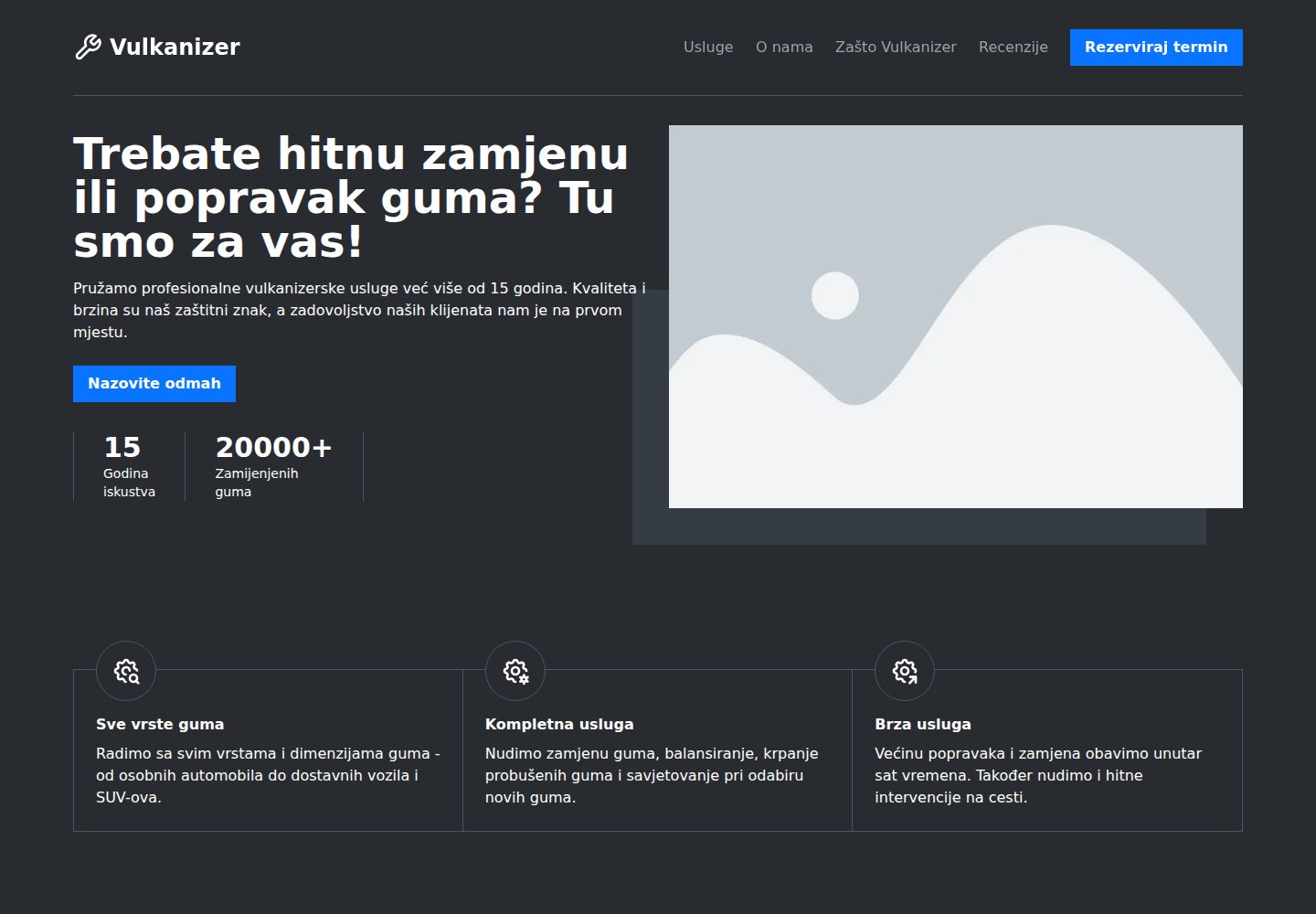Image resolution: width=1316 pixels, height=914 pixels.
Task: Click the 15 years statistic number
Action: [x=122, y=447]
